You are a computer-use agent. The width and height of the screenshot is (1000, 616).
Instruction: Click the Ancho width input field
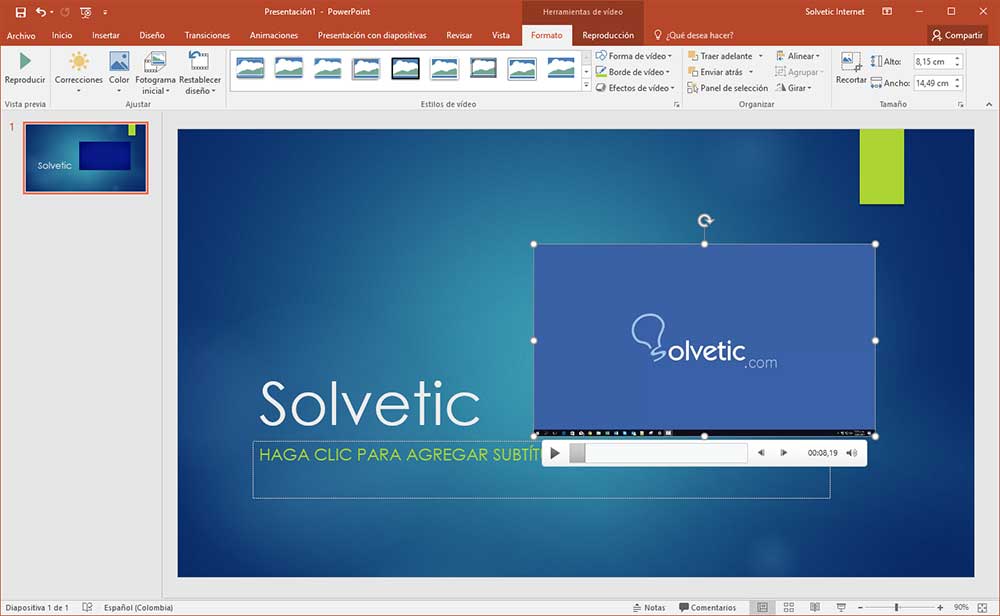(934, 83)
